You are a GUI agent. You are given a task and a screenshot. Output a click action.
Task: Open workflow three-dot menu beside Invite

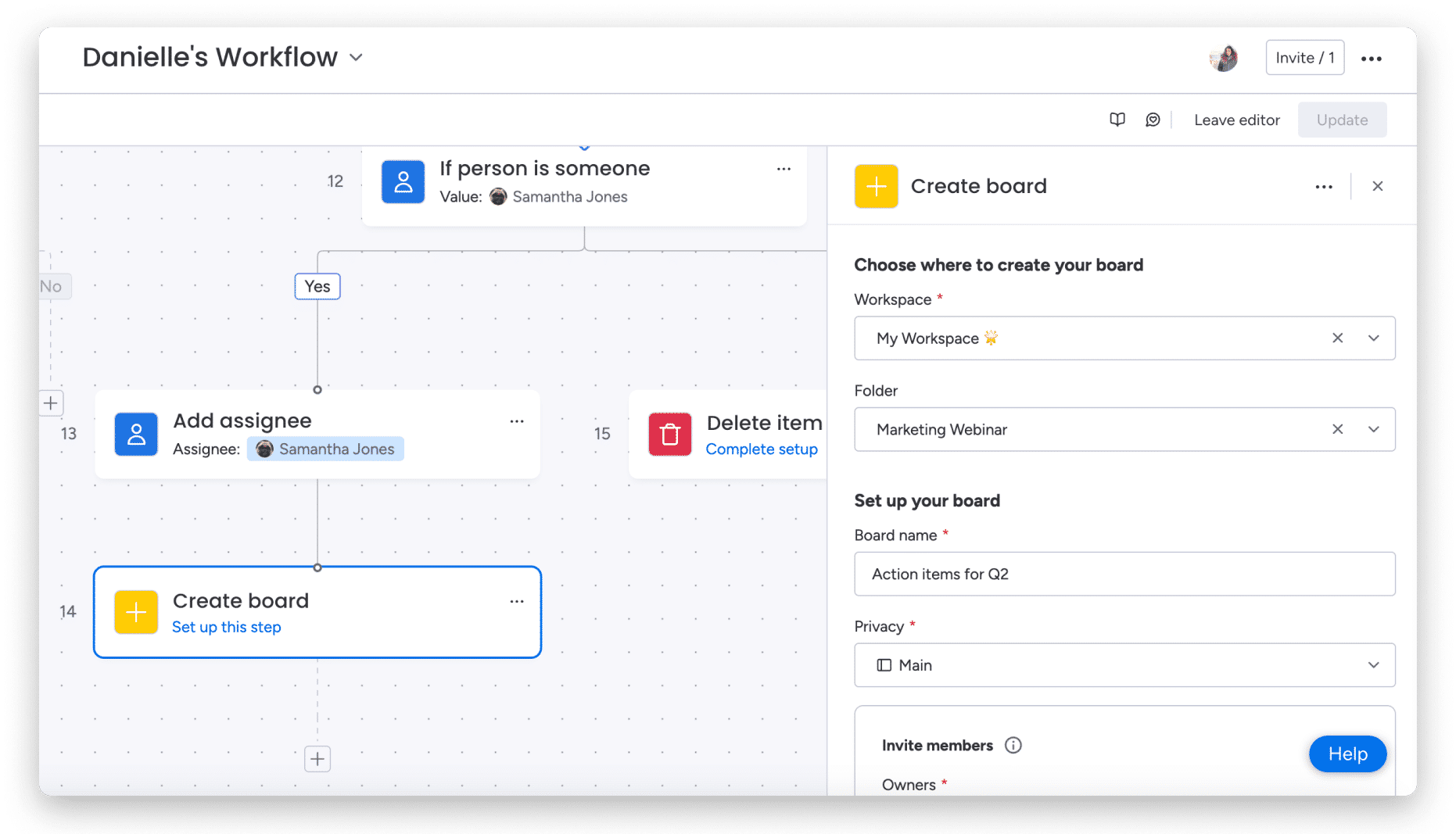tap(1371, 59)
